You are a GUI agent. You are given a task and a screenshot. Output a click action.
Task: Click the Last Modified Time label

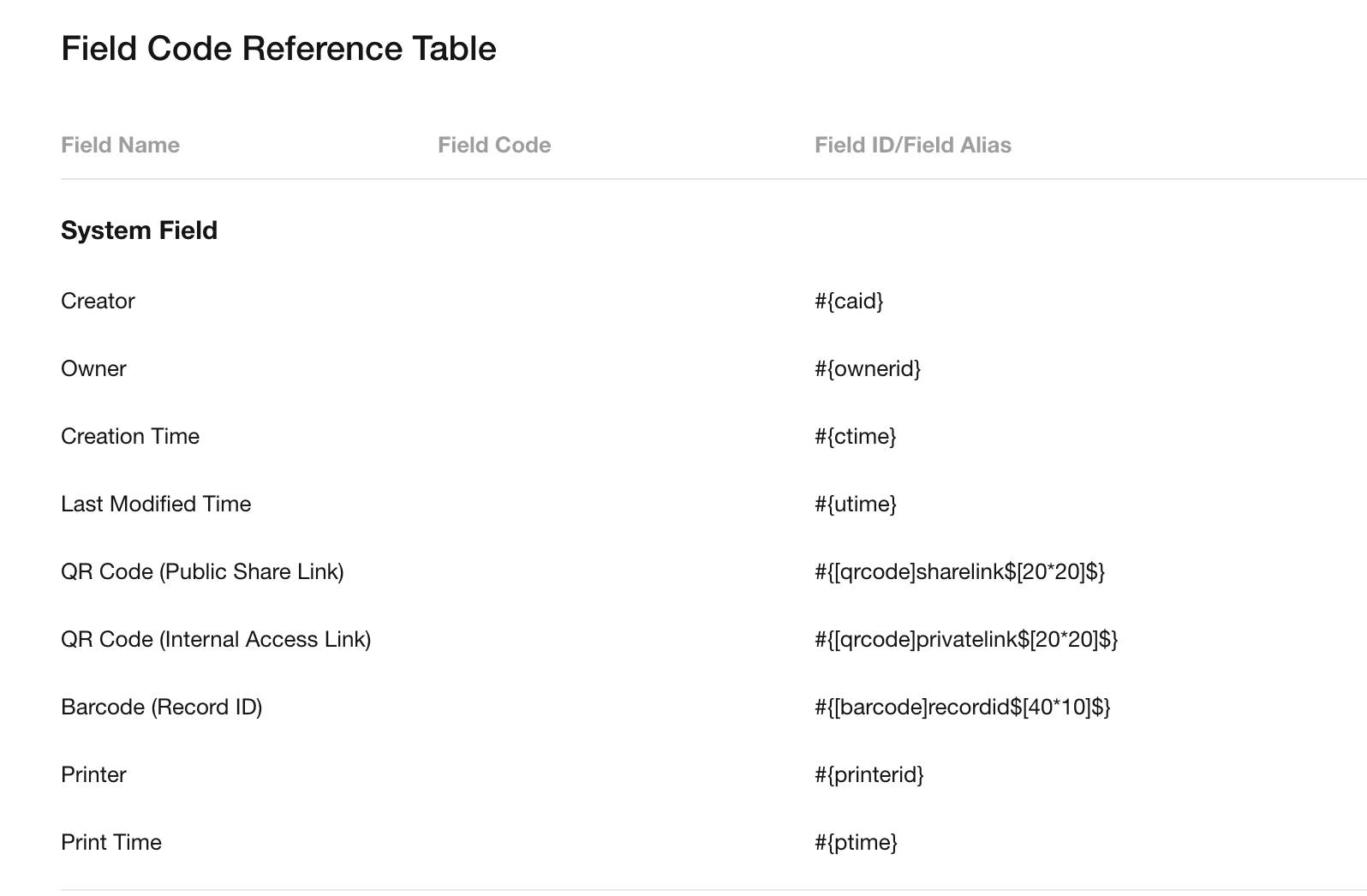156,504
